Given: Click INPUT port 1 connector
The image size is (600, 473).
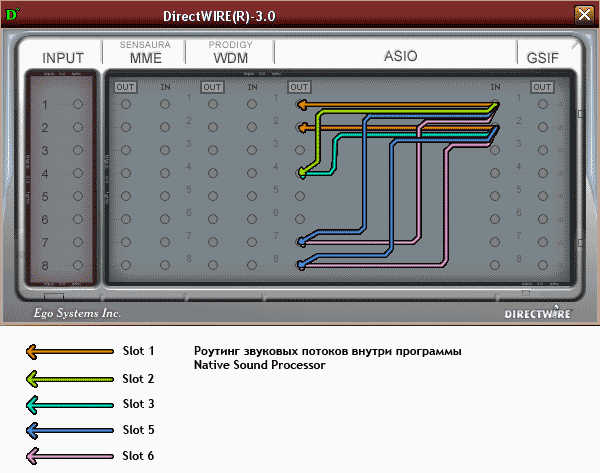Looking at the screenshot, I should pyautogui.click(x=78, y=104).
